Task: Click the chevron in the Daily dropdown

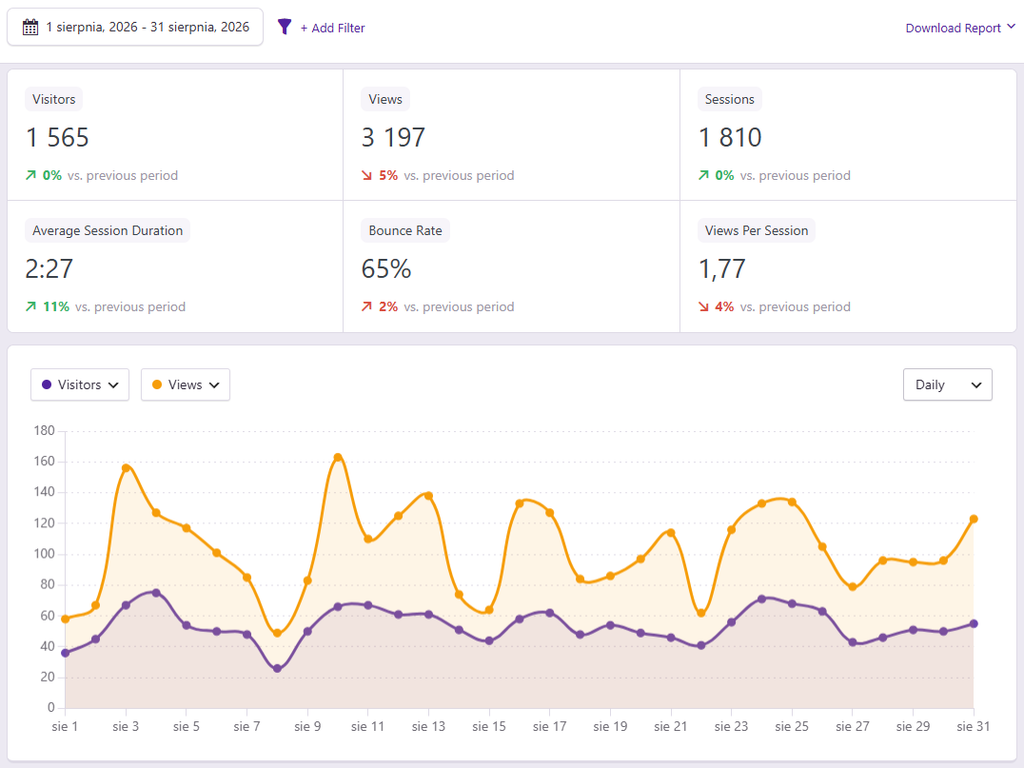Action: pos(976,385)
